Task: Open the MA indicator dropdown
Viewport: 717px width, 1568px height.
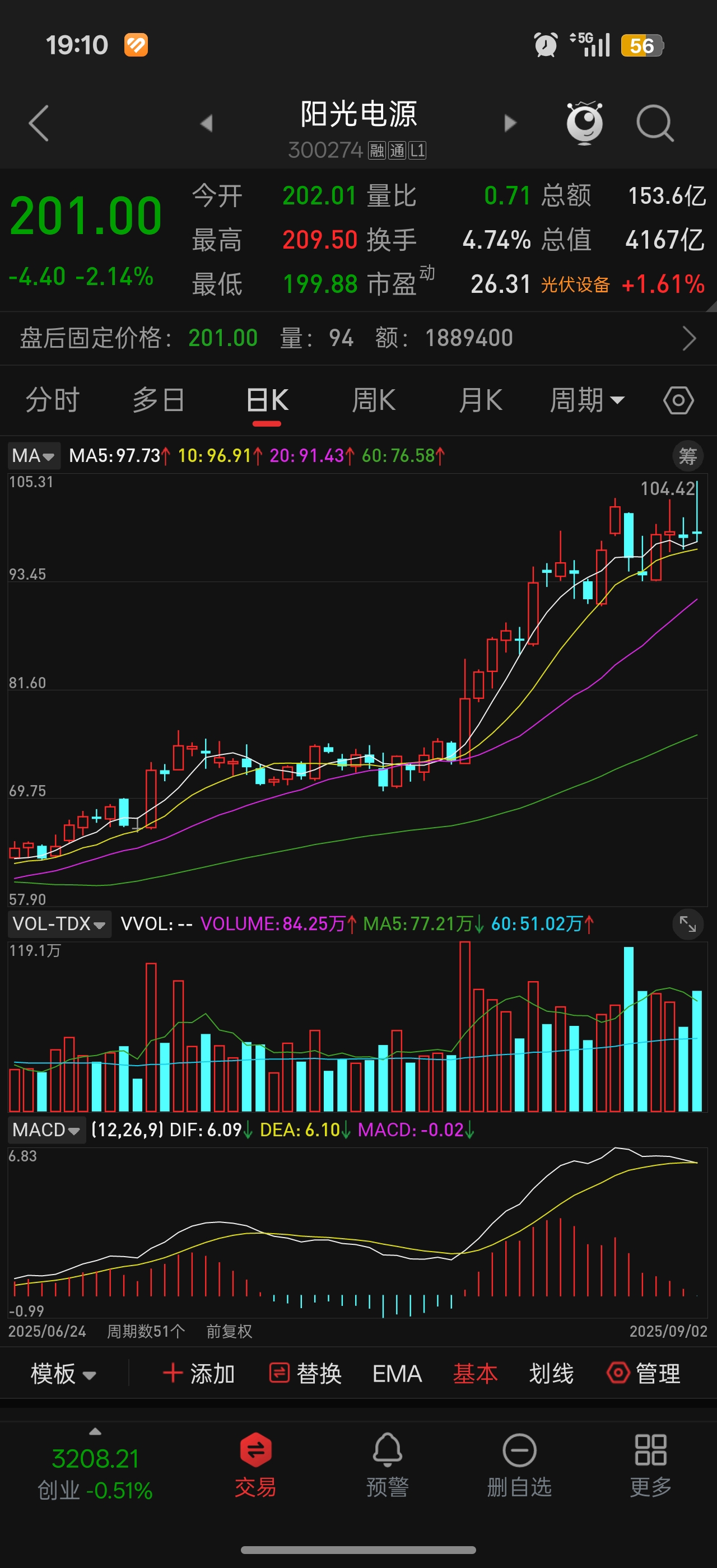Action: click(x=34, y=455)
